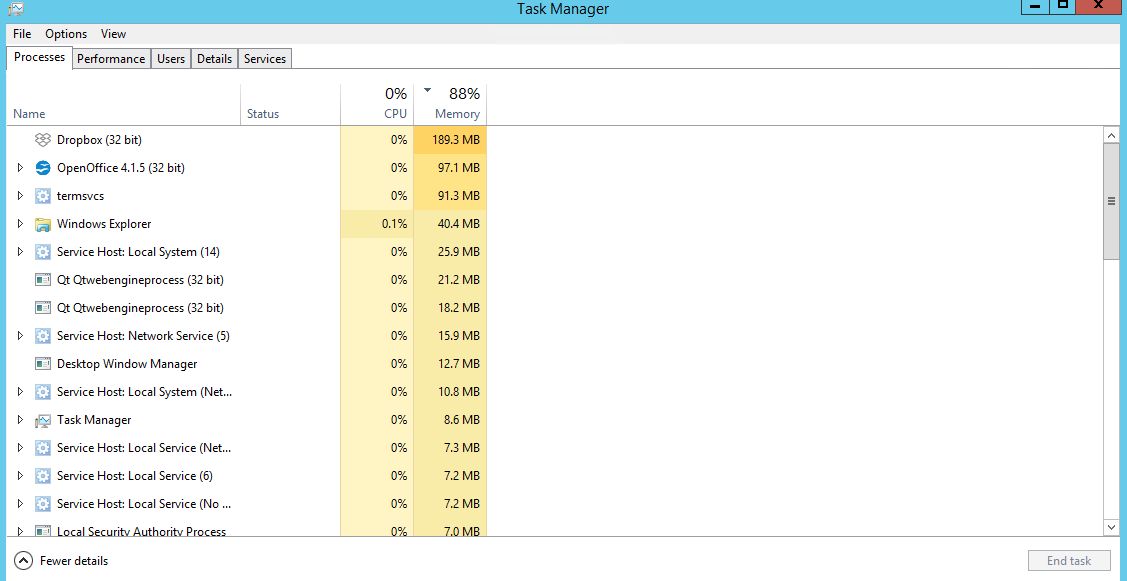This screenshot has width=1127, height=581.
Task: Expand the termsvcs process group
Action: tap(20, 196)
